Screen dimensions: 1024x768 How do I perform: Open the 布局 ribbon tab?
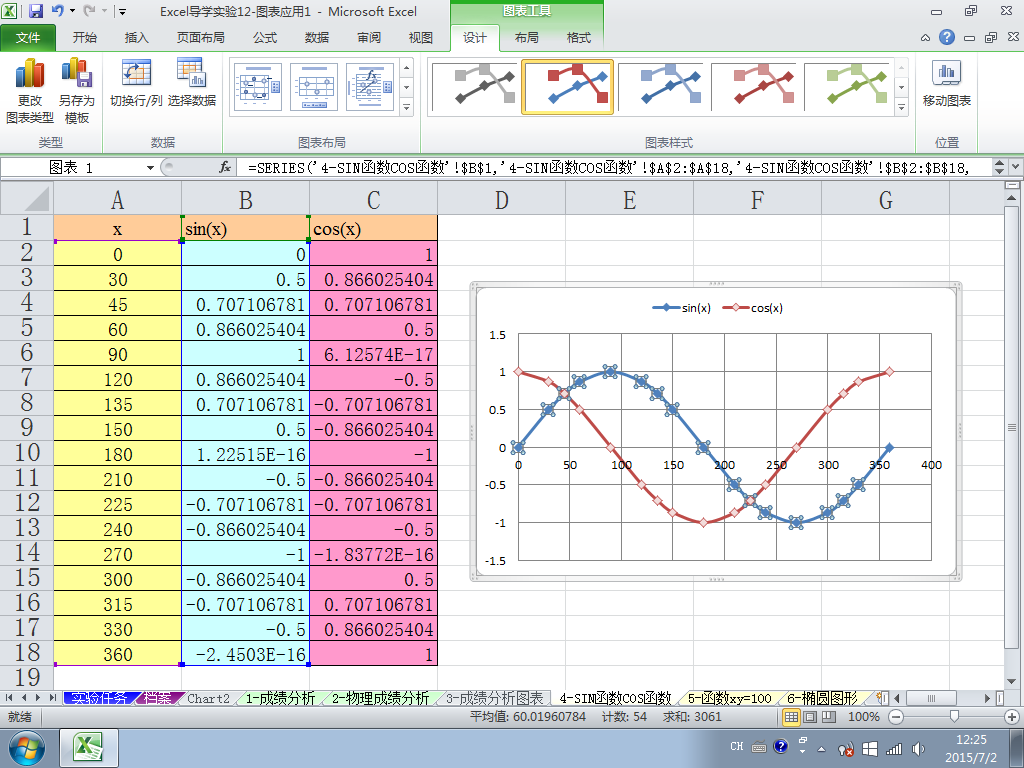[526, 38]
